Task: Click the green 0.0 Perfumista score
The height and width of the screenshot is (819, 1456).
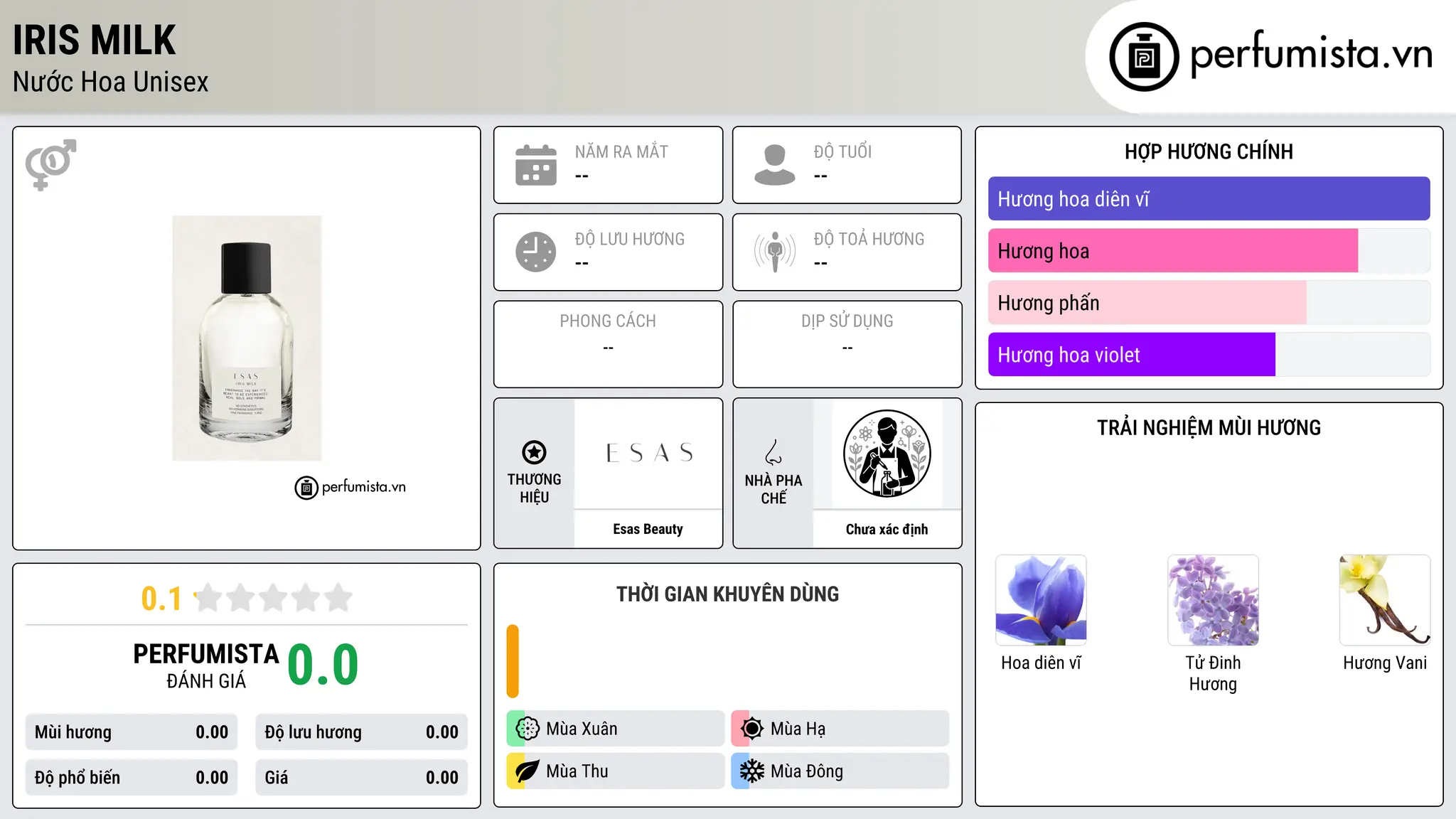Action: point(323,665)
